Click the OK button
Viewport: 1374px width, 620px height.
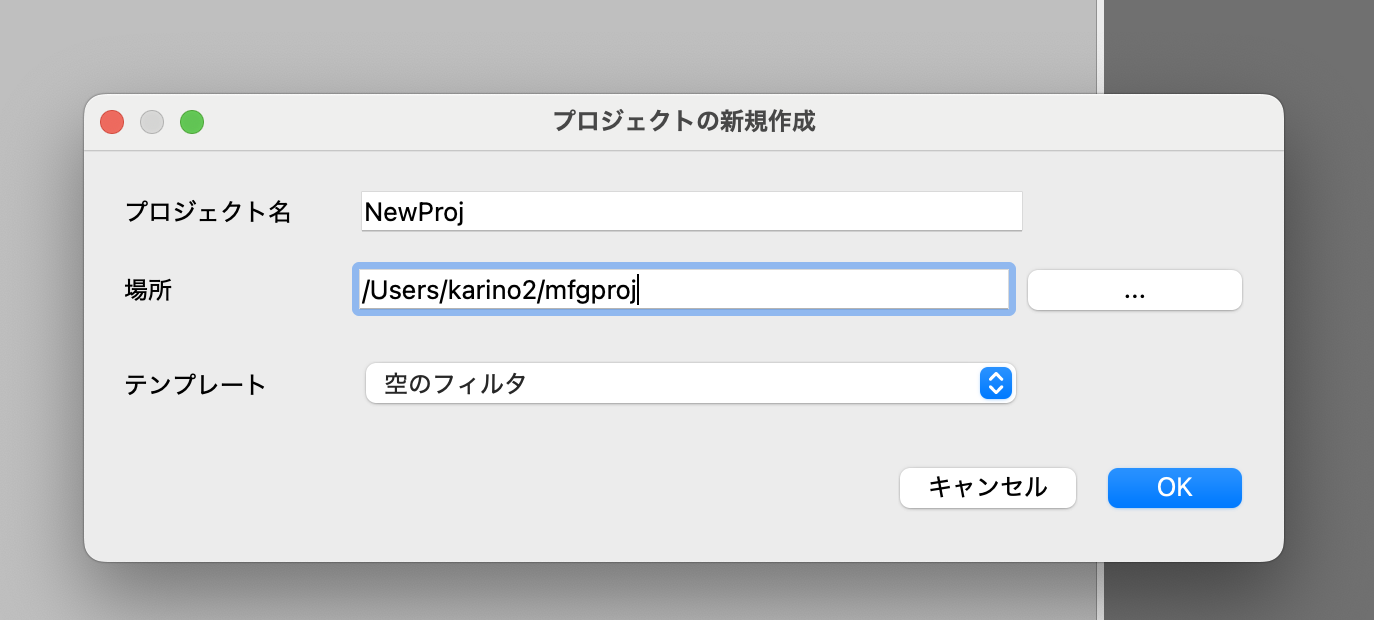click(1174, 488)
